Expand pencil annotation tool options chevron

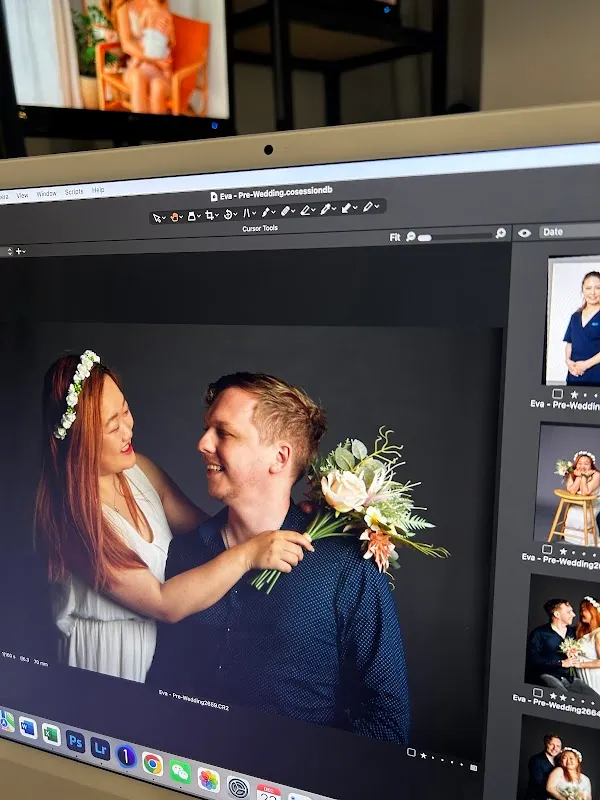pyautogui.click(x=377, y=206)
